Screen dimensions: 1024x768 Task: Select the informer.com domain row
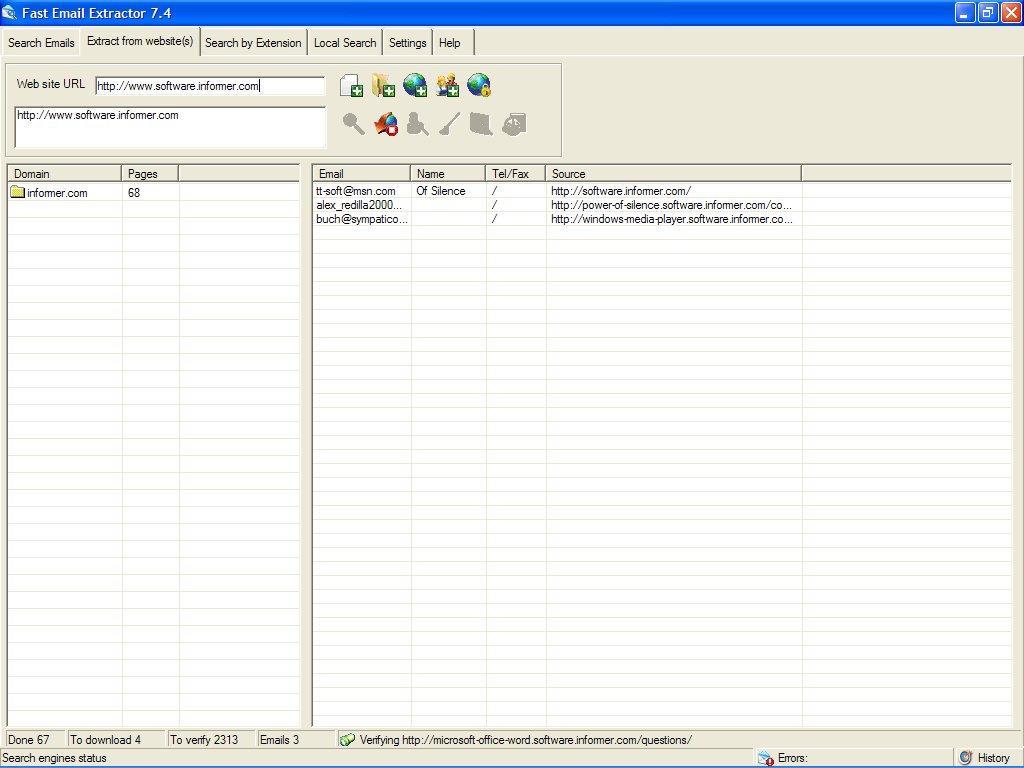pyautogui.click(x=154, y=192)
